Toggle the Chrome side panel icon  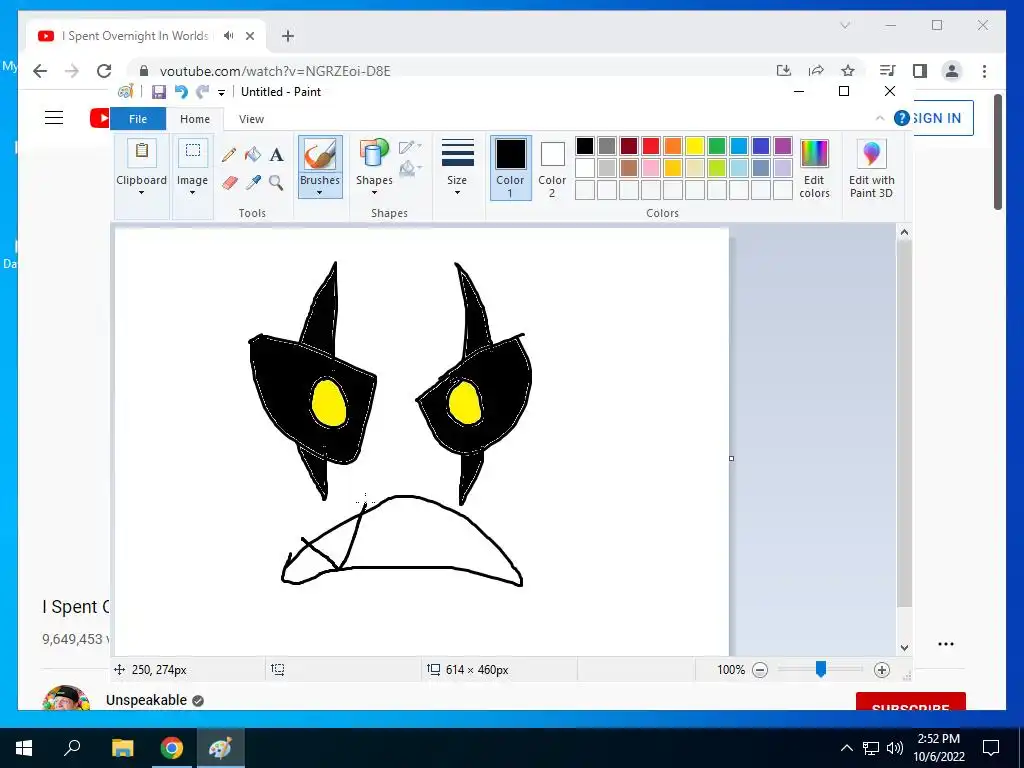point(920,71)
